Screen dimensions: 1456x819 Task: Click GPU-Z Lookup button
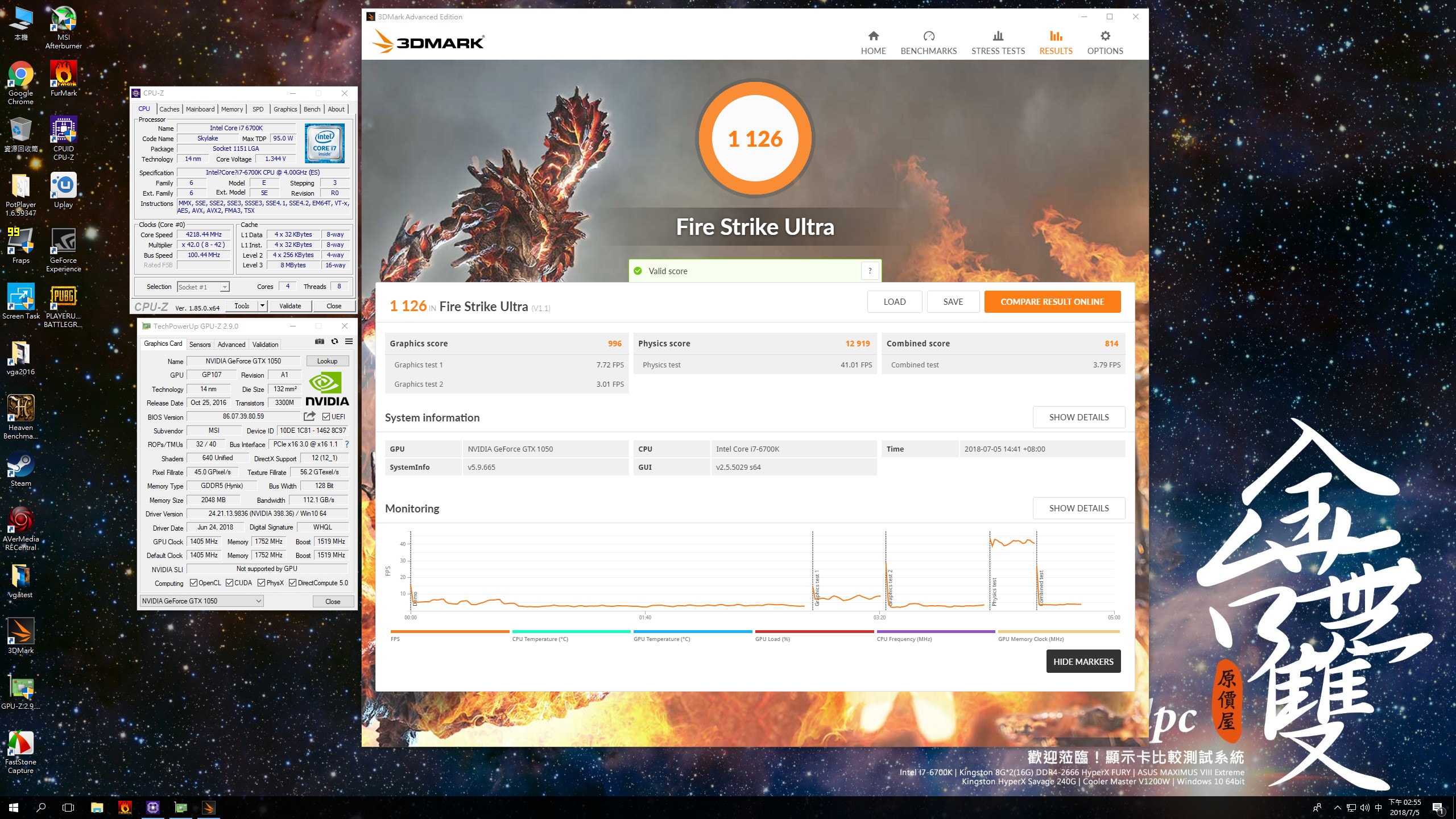pyautogui.click(x=327, y=361)
